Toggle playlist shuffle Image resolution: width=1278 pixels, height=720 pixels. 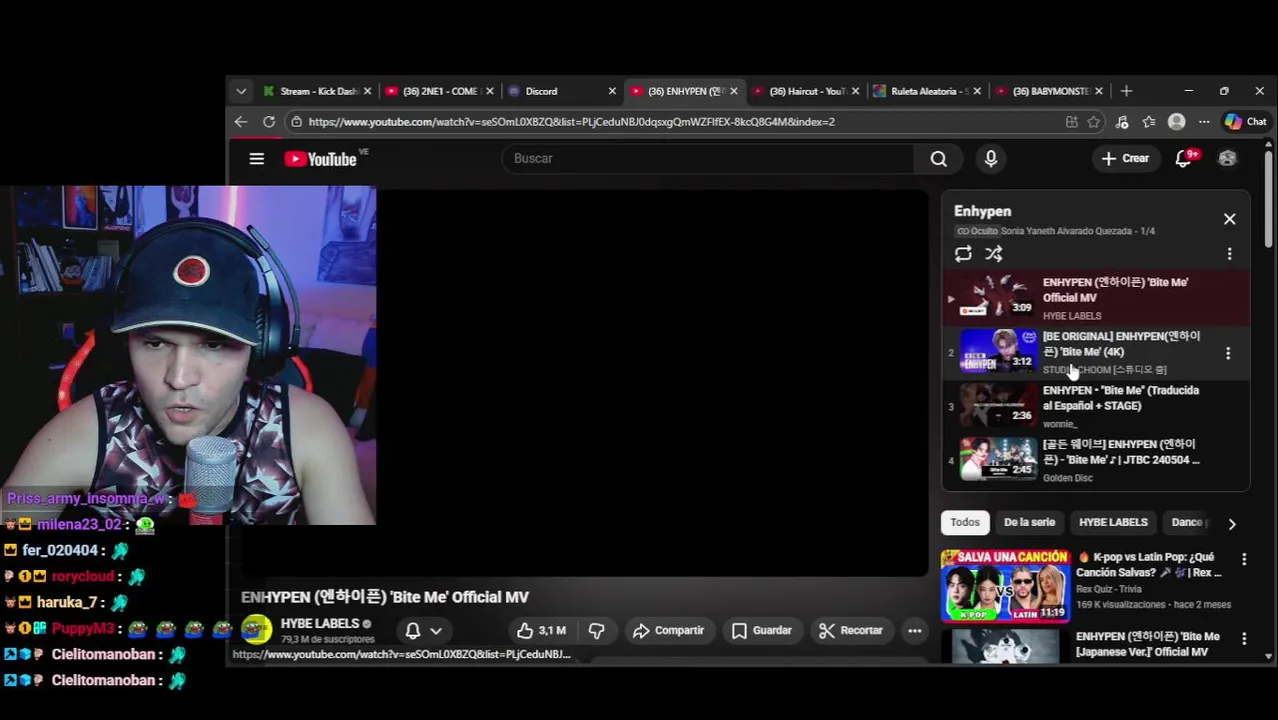click(x=993, y=254)
